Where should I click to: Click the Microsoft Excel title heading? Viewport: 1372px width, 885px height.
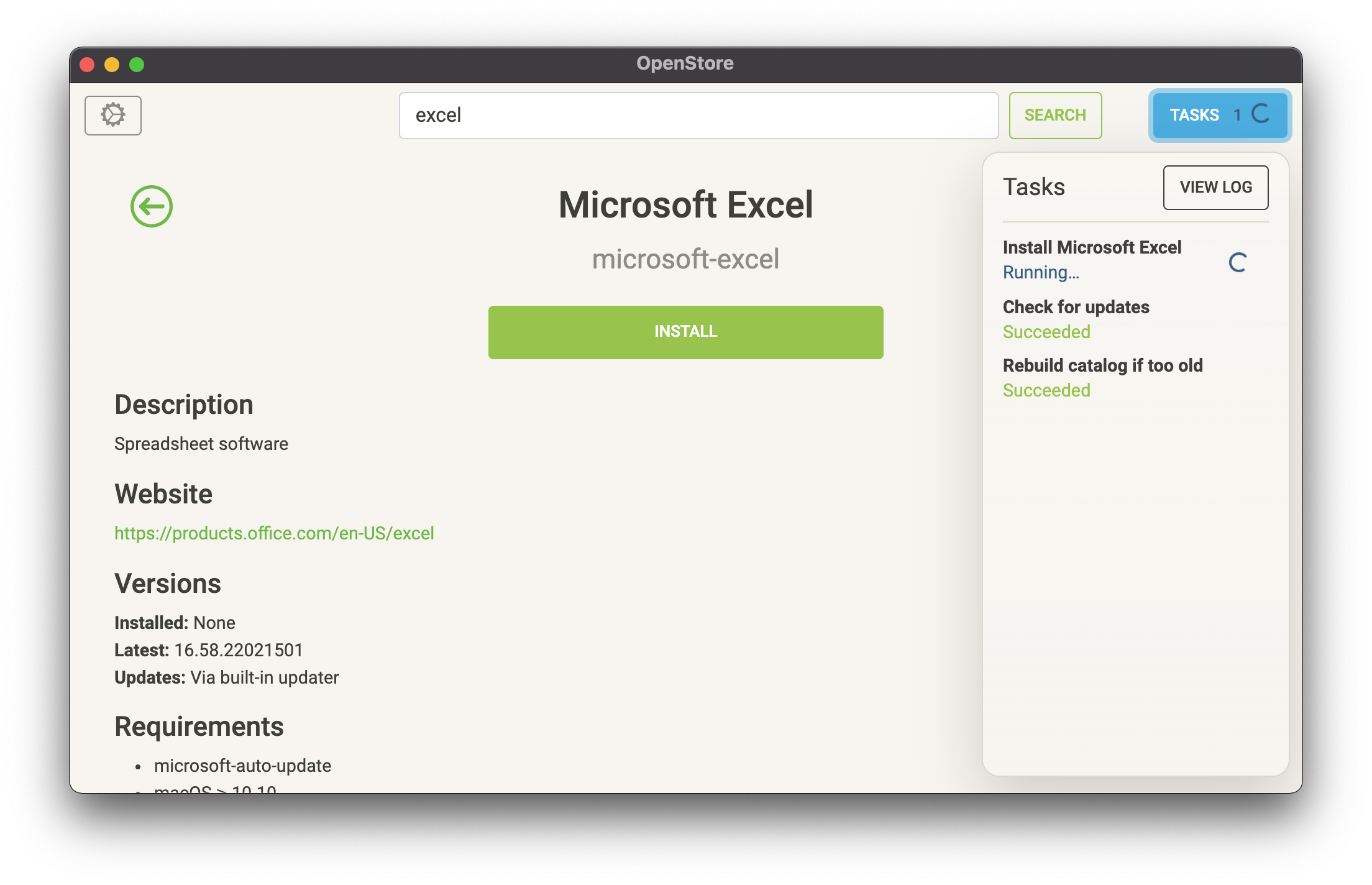click(685, 205)
